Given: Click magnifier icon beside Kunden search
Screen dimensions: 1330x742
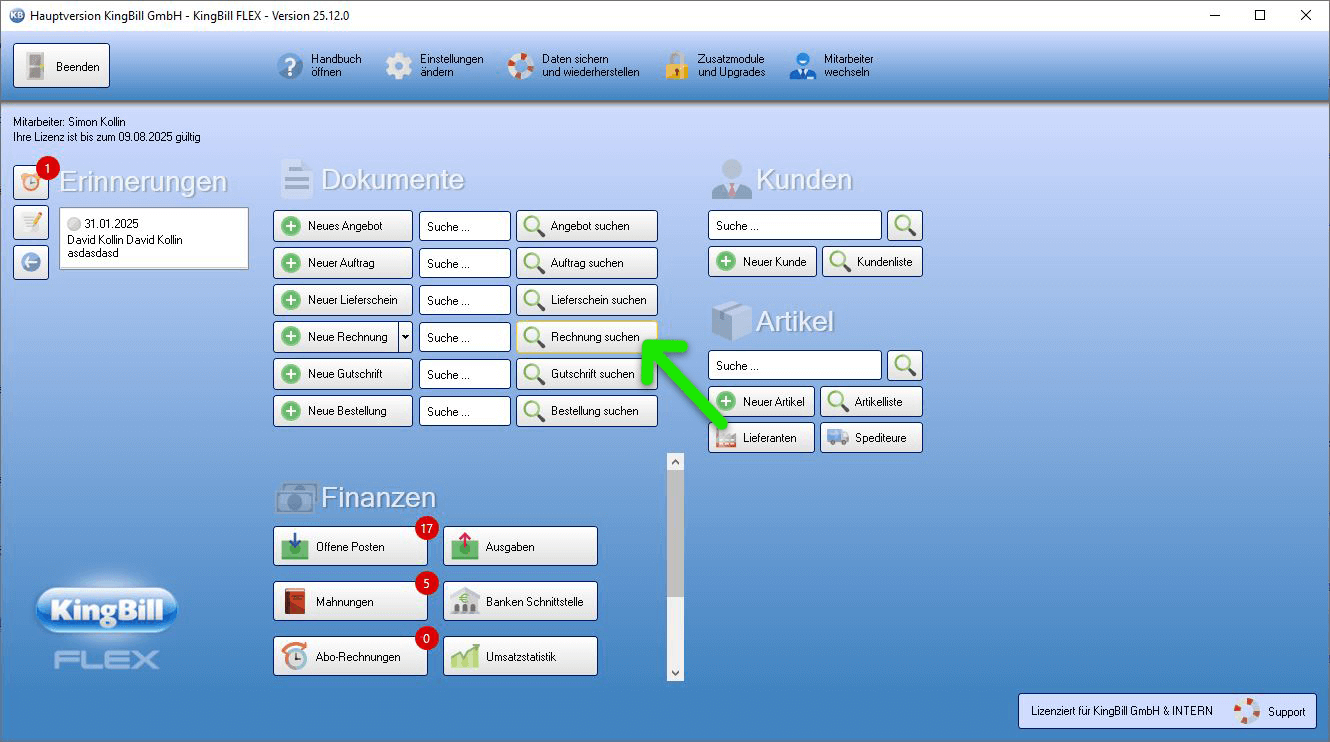Looking at the screenshot, I should pos(905,226).
